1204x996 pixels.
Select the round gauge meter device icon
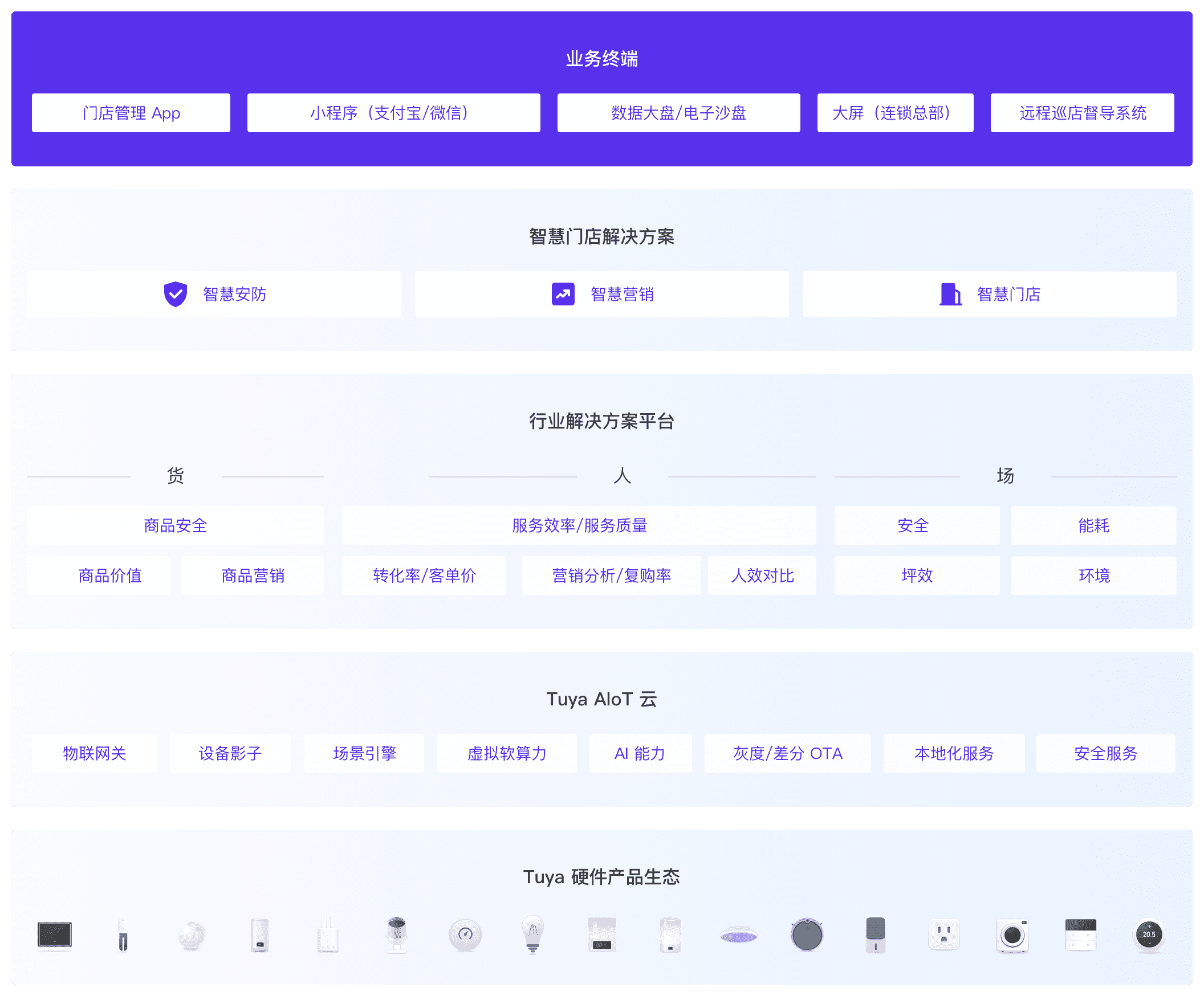click(465, 935)
